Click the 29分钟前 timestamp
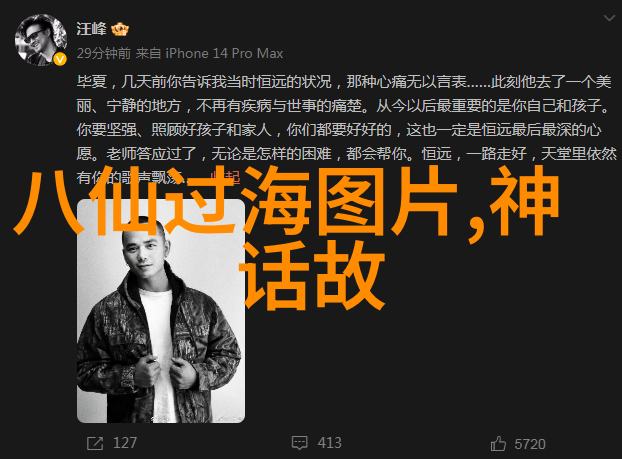 [104, 53]
